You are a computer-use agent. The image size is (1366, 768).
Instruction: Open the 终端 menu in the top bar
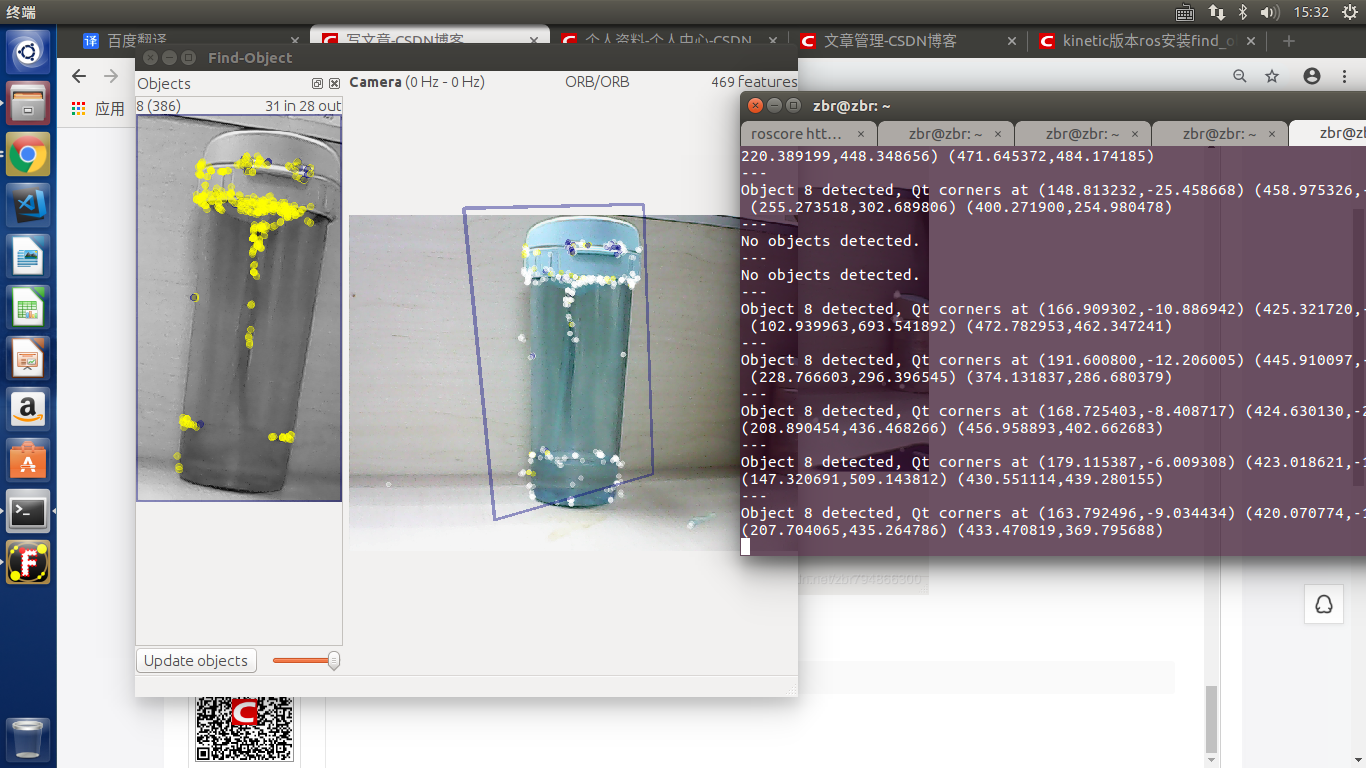22,11
